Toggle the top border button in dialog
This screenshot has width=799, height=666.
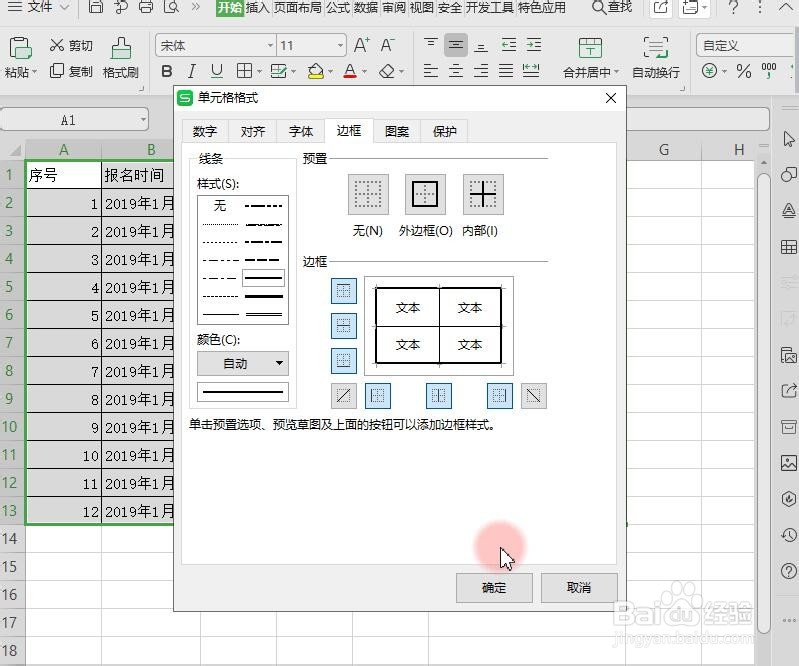click(343, 291)
